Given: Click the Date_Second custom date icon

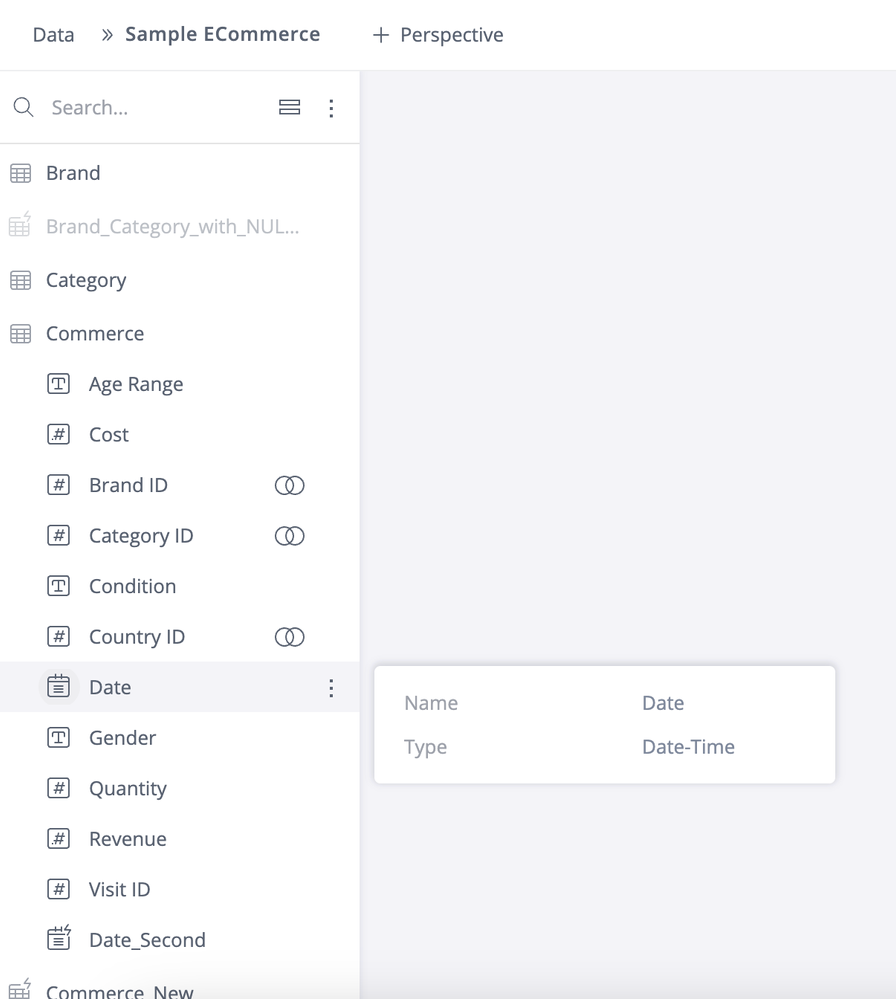Looking at the screenshot, I should tap(59, 939).
